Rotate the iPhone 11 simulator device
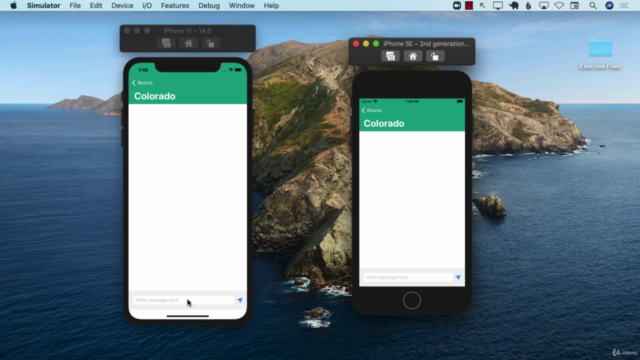 tap(210, 43)
